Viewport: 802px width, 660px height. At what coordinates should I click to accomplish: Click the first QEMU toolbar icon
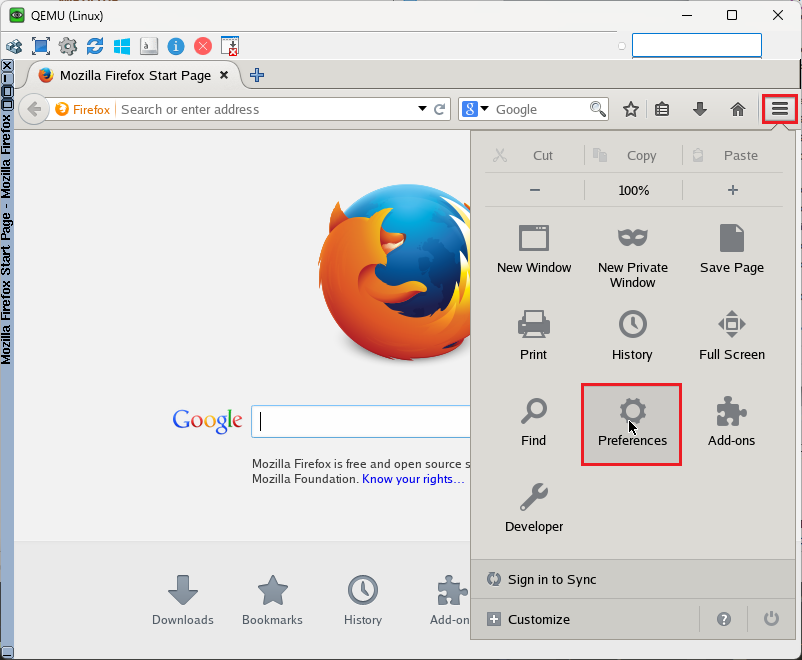click(x=14, y=47)
